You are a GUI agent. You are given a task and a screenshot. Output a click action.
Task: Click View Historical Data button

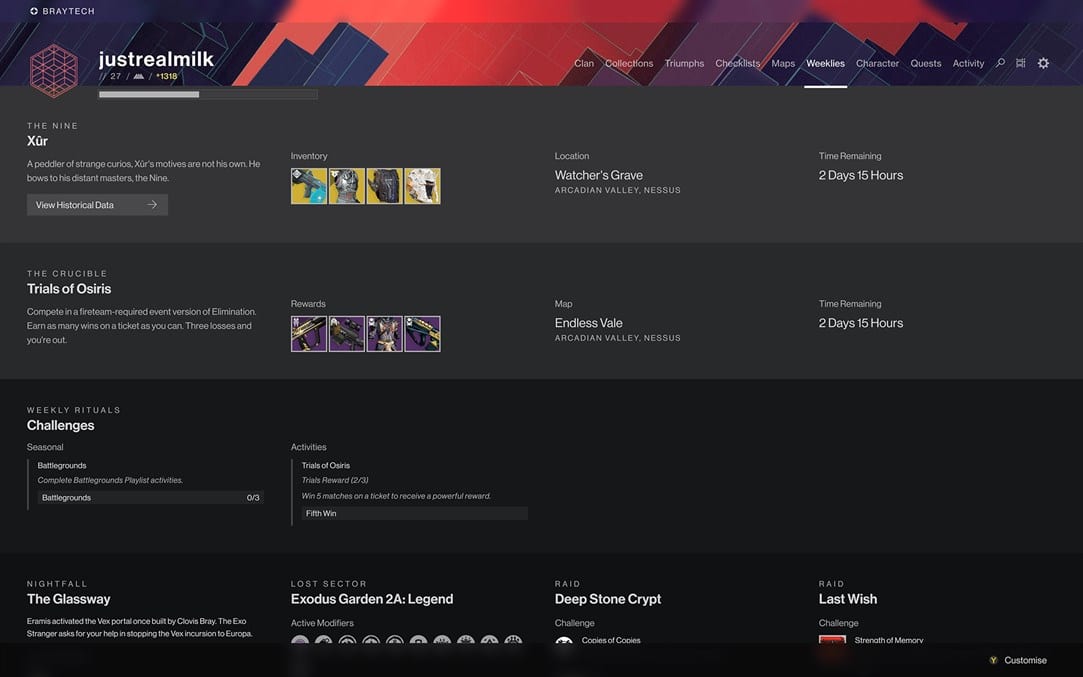pyautogui.click(x=97, y=205)
